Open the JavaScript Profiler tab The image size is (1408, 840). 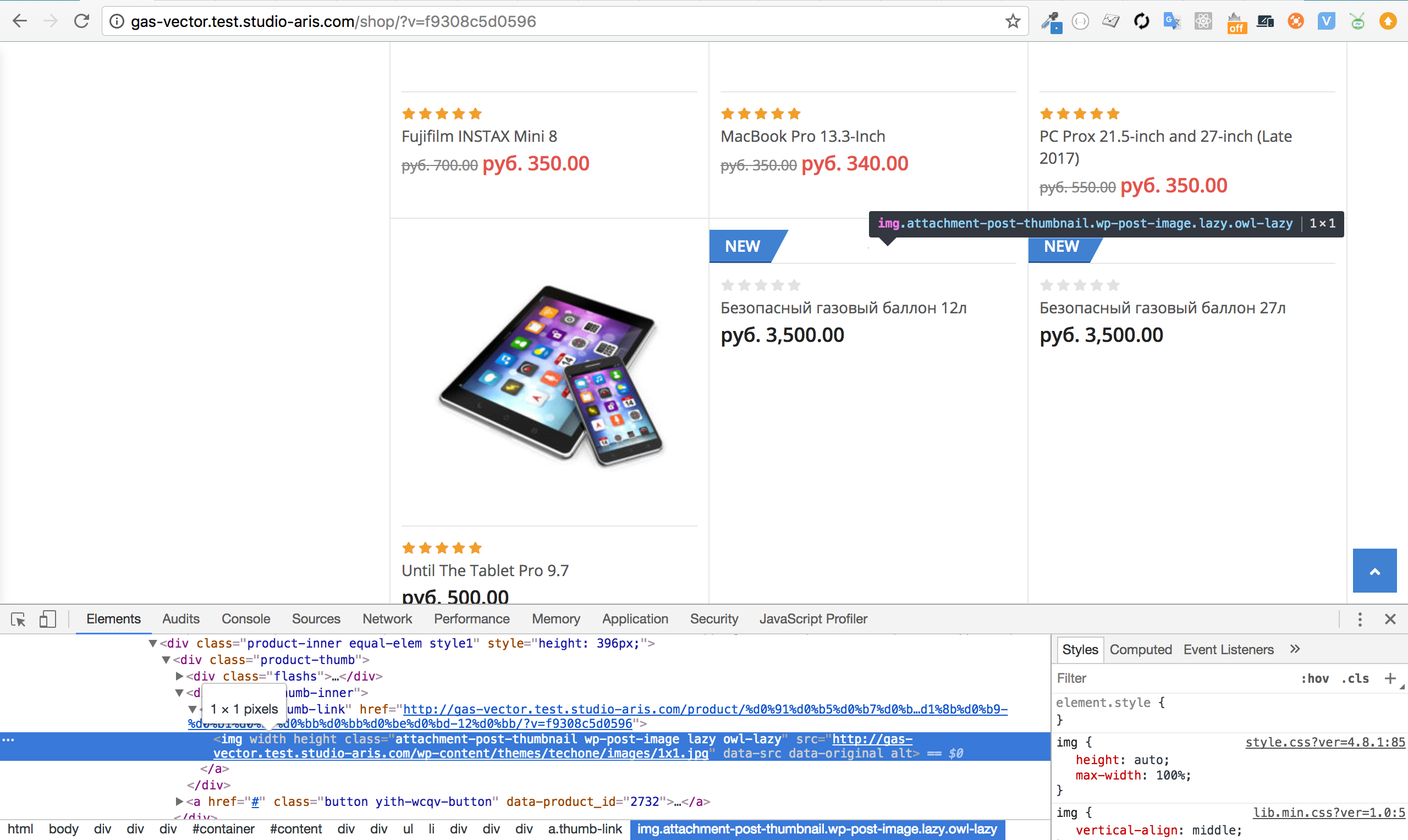[x=813, y=619]
